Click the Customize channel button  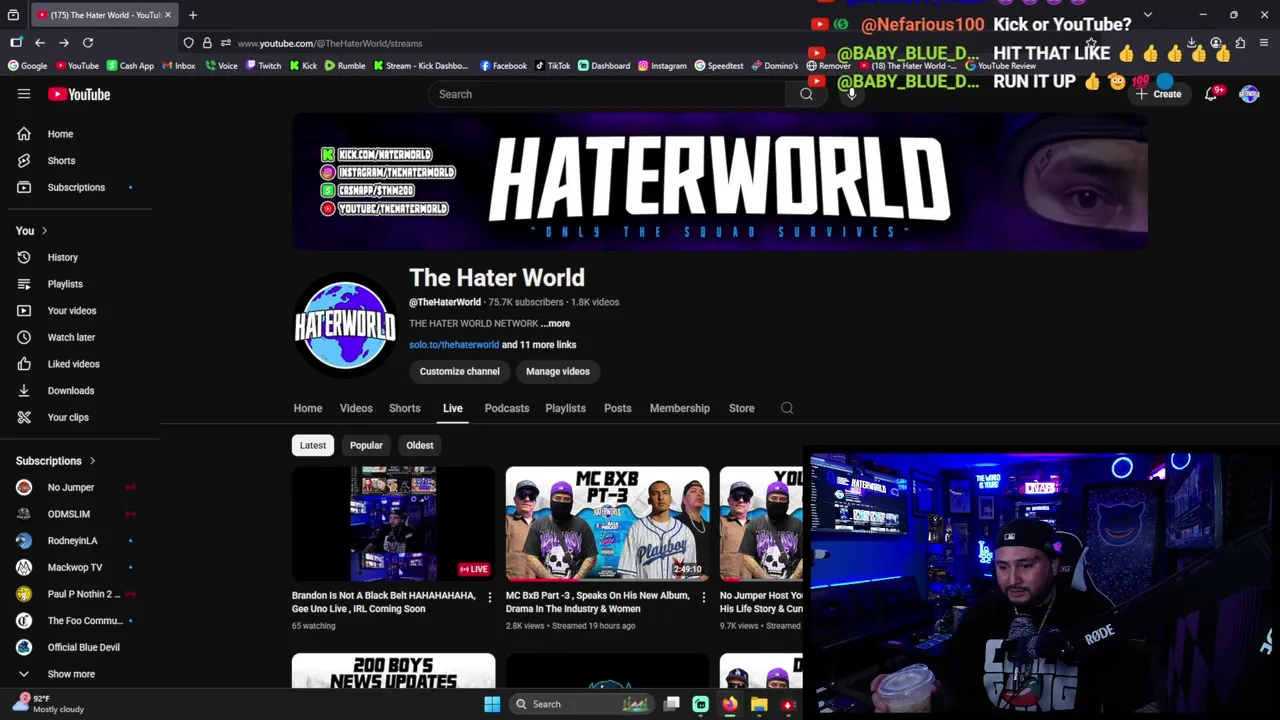click(460, 371)
